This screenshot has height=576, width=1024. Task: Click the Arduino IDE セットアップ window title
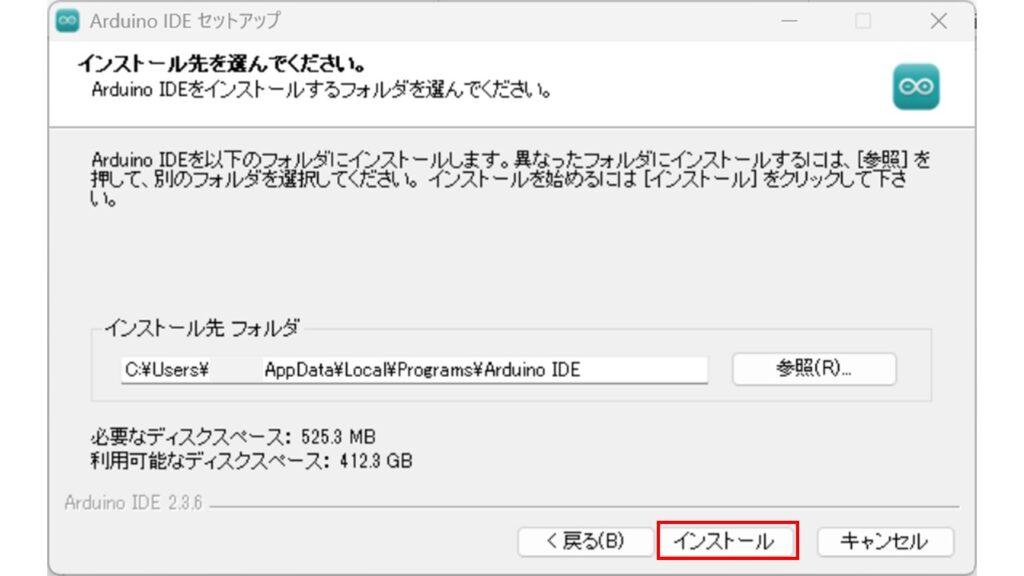185,20
